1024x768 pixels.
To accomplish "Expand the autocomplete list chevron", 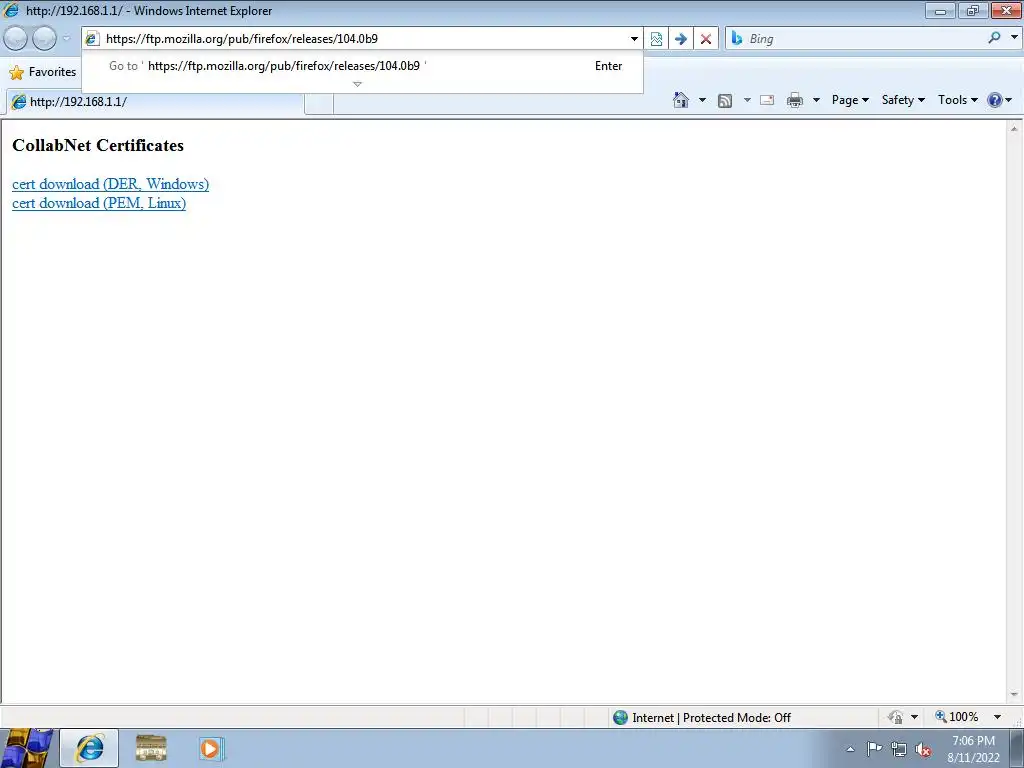I will [x=357, y=84].
